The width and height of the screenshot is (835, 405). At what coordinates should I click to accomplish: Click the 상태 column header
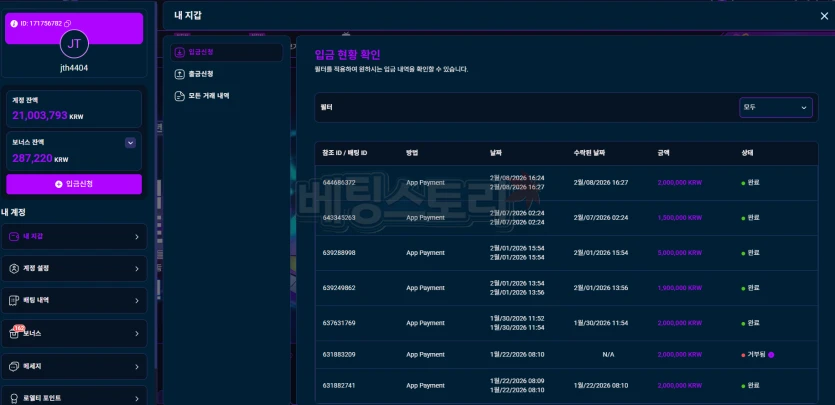(x=747, y=153)
